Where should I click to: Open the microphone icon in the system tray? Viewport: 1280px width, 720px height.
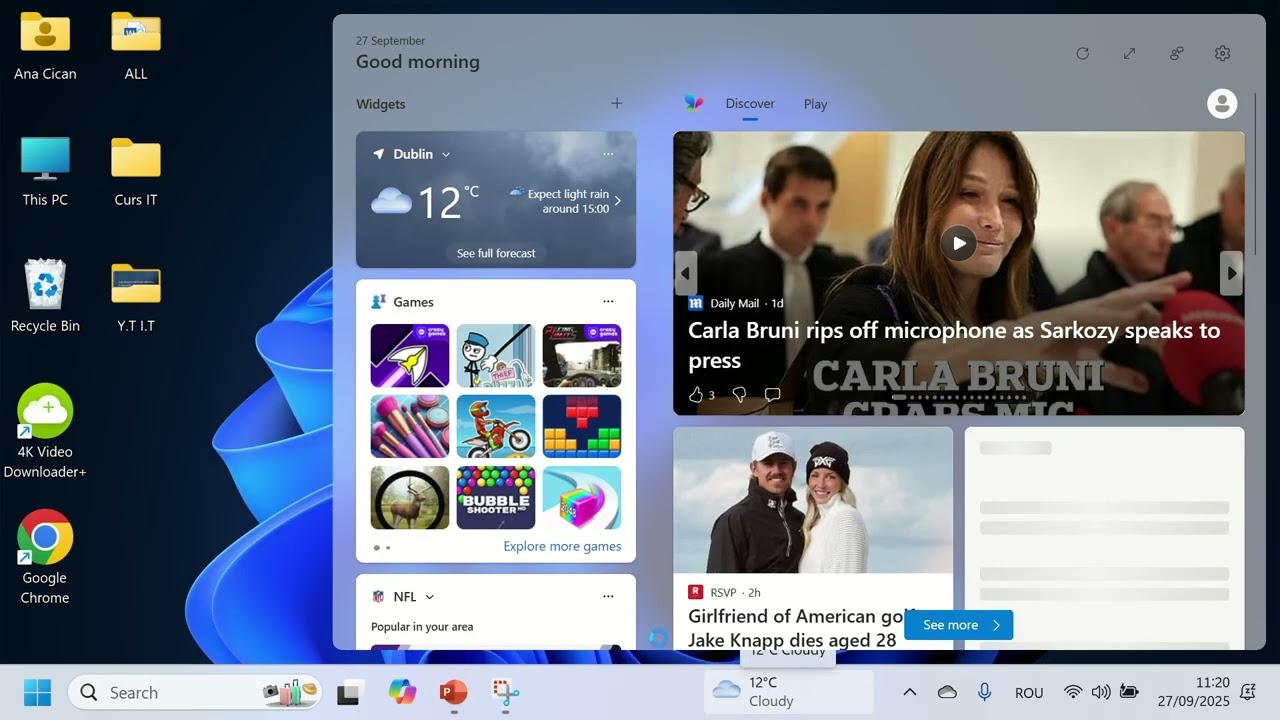click(984, 692)
